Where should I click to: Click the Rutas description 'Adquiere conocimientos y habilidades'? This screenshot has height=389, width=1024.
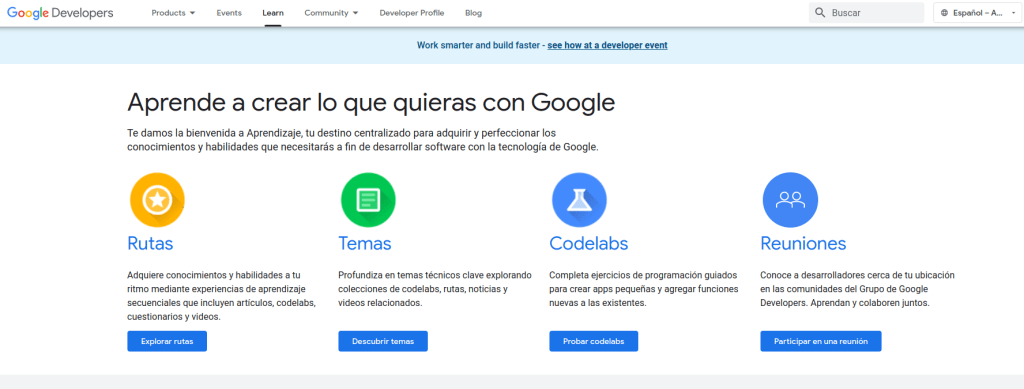(x=222, y=296)
